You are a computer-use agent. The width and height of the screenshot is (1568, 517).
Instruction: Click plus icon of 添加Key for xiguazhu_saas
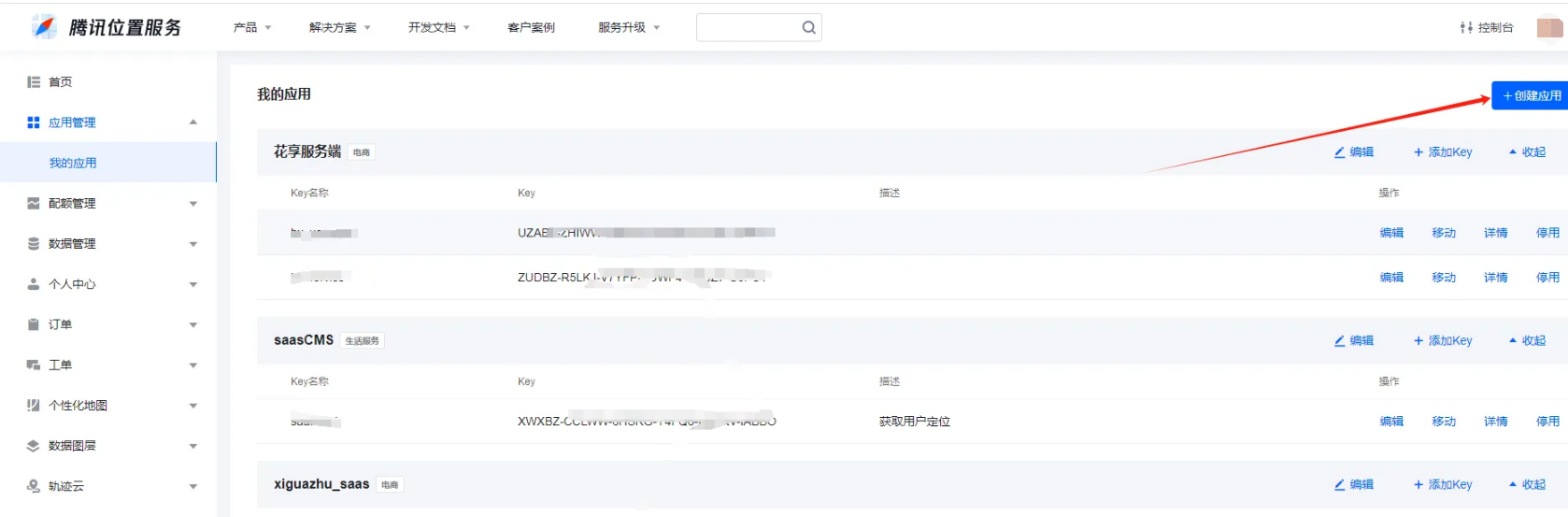1418,485
